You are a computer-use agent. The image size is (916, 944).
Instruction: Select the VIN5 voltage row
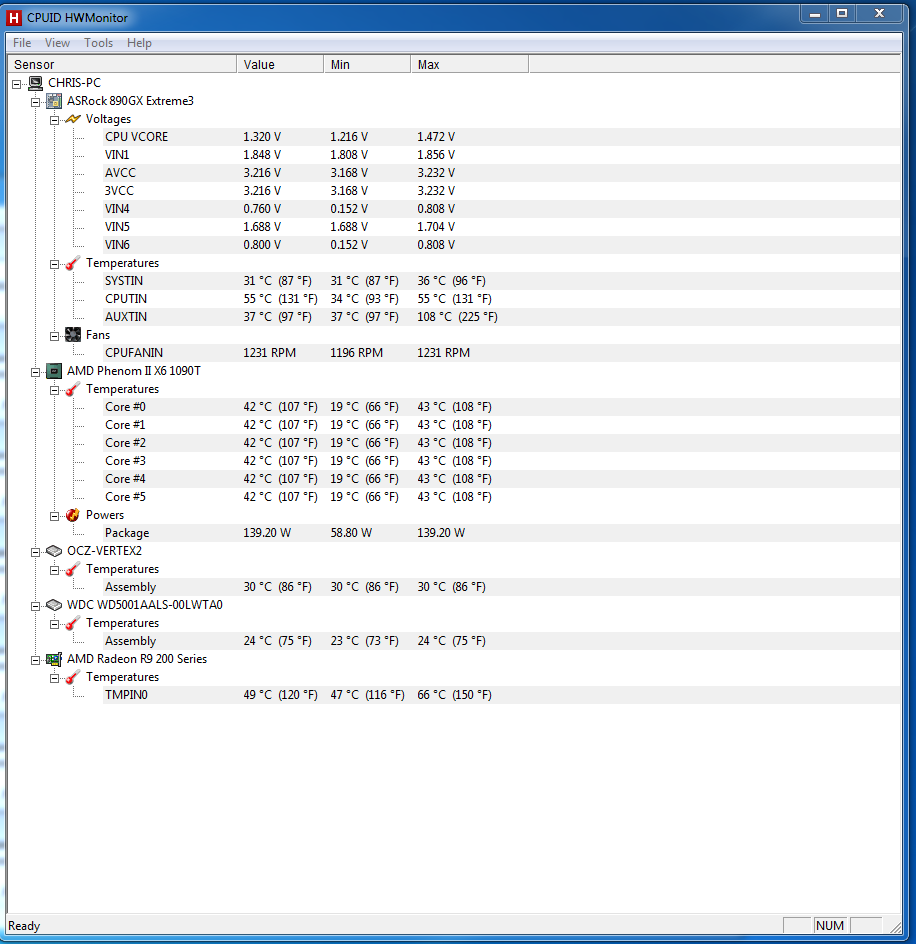(502, 227)
